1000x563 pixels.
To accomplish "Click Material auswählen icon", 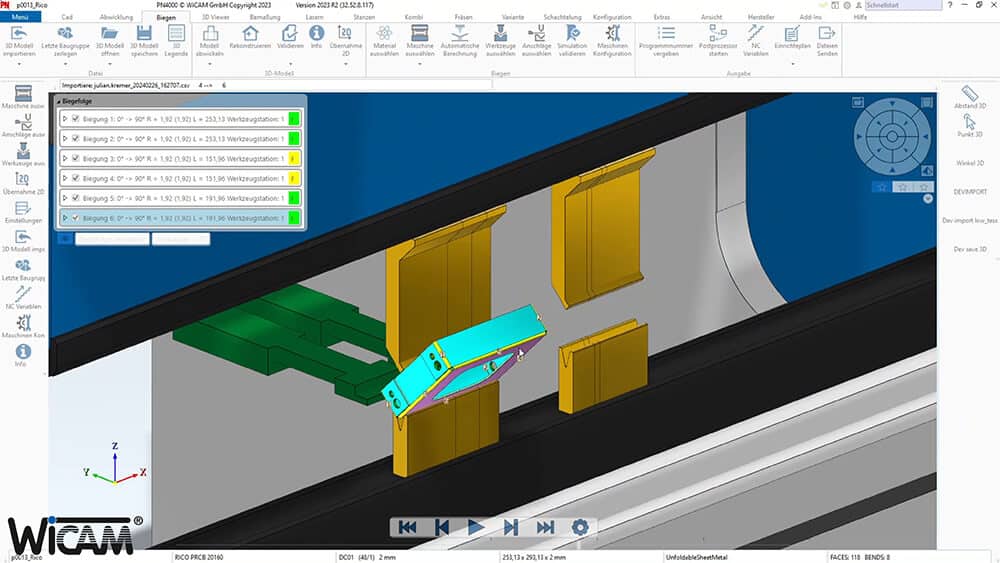I will tap(384, 33).
